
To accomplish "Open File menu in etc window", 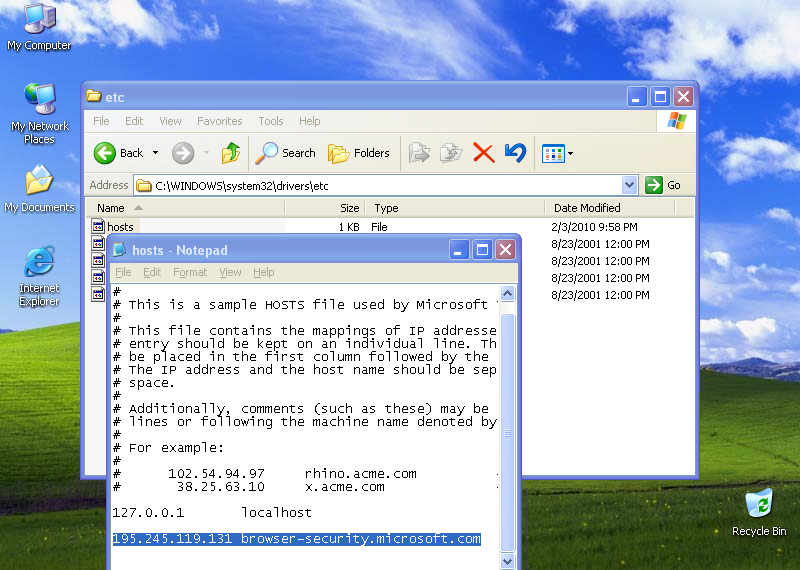I will [101, 121].
